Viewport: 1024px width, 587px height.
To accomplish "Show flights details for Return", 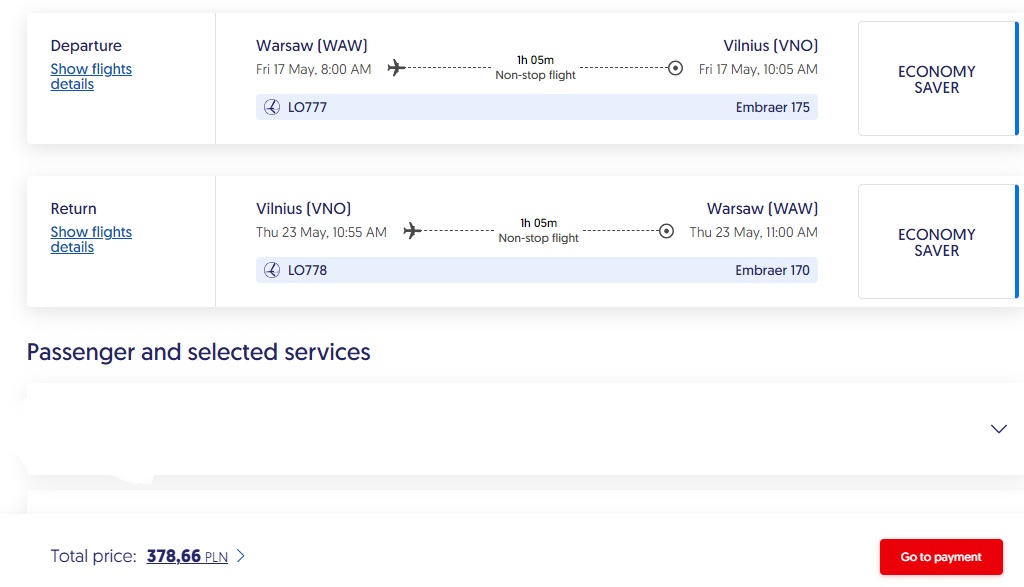I will (x=90, y=240).
